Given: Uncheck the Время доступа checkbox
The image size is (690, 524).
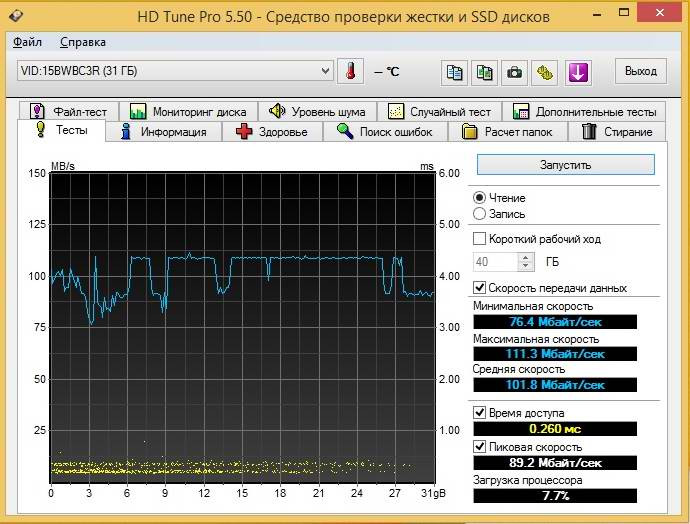Looking at the screenshot, I should pos(479,413).
